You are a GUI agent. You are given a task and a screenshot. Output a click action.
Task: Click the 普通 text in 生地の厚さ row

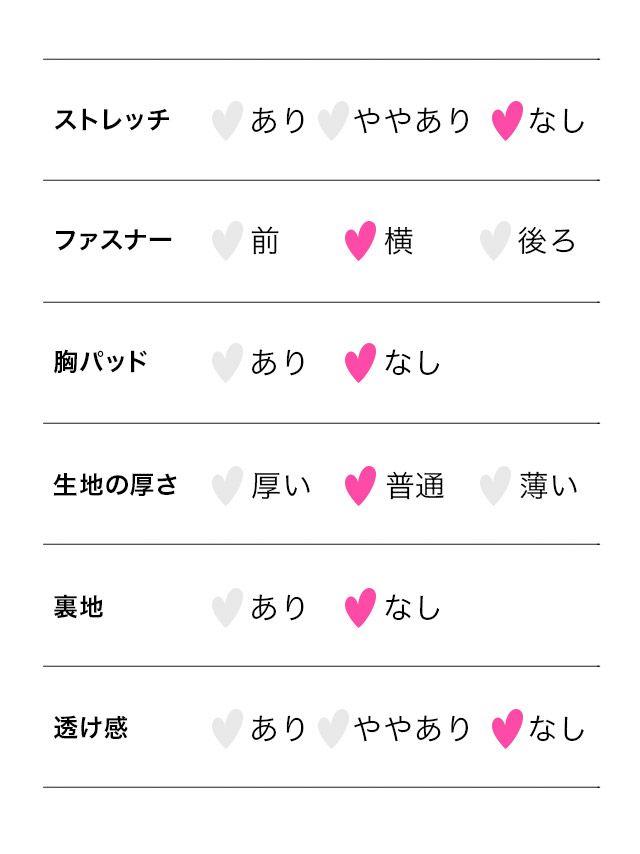[x=415, y=486]
